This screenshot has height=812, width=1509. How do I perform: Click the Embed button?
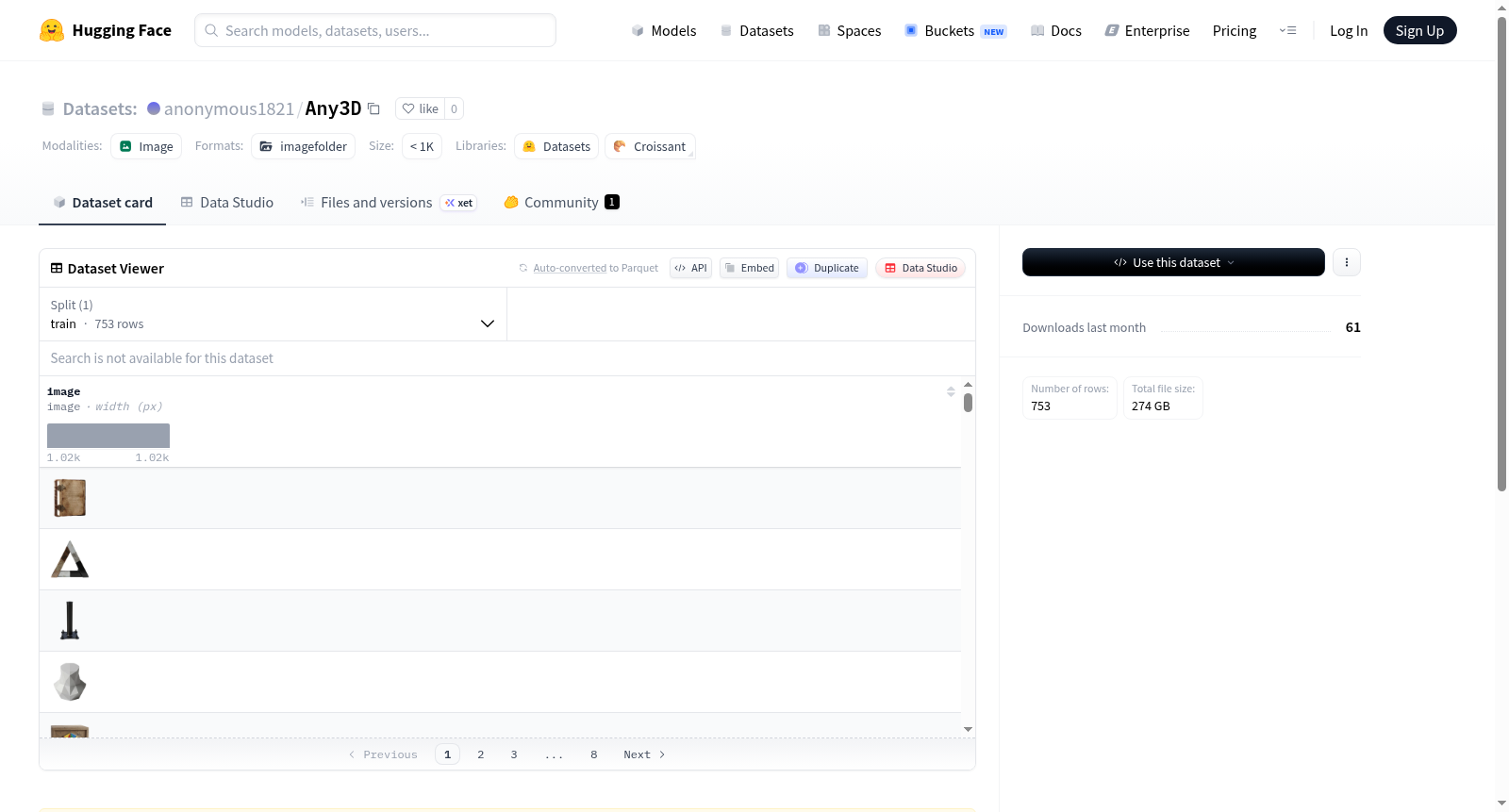[749, 268]
